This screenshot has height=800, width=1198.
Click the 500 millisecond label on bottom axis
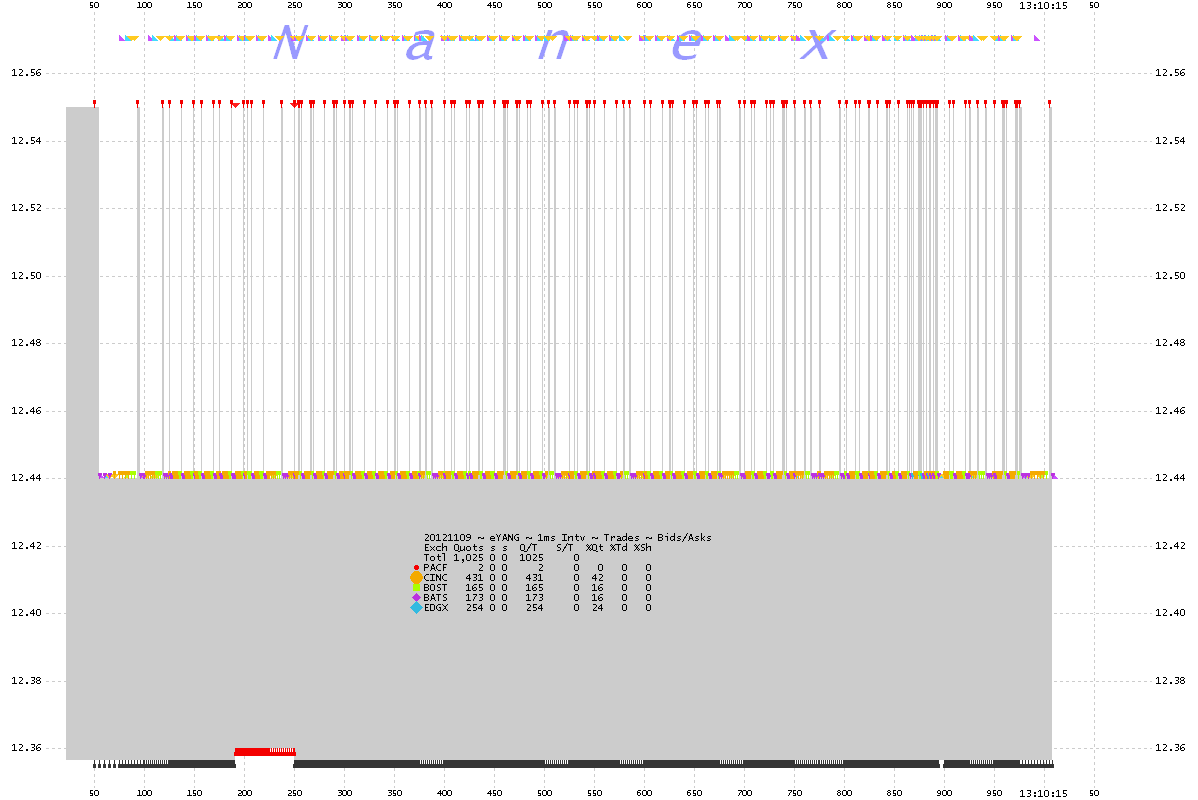[x=544, y=793]
